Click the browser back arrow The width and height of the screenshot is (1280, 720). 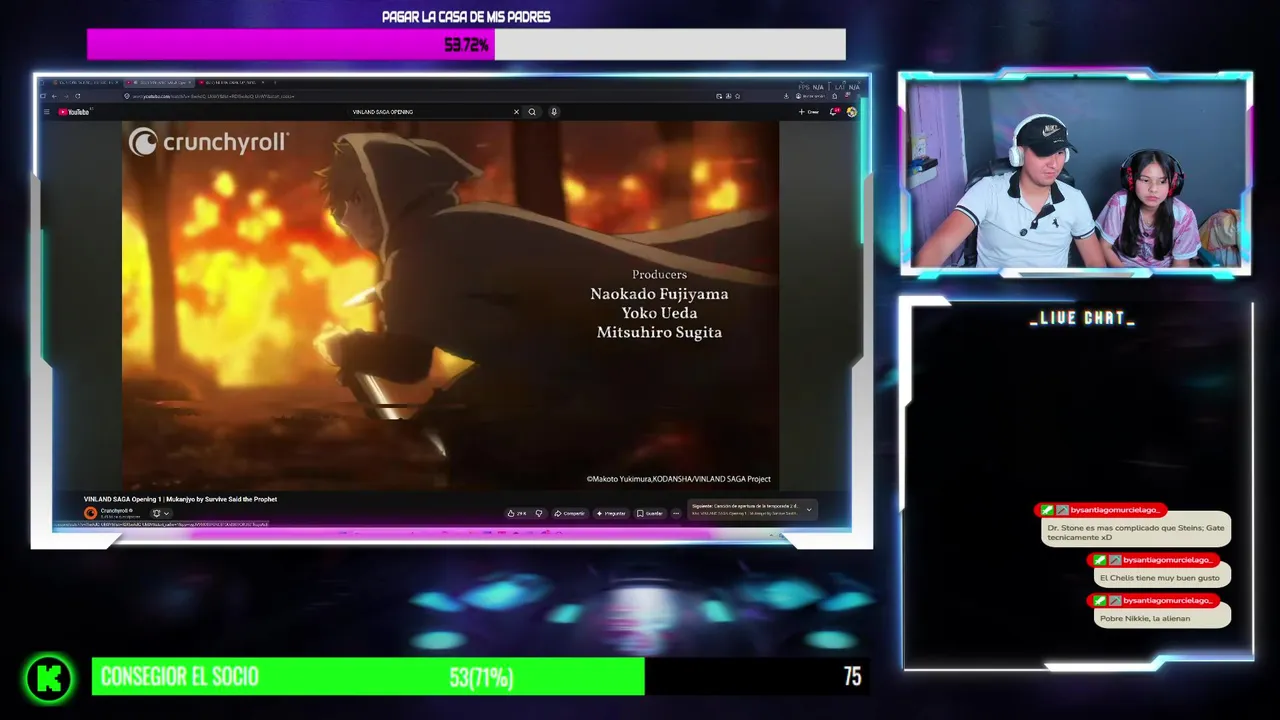pos(54,96)
